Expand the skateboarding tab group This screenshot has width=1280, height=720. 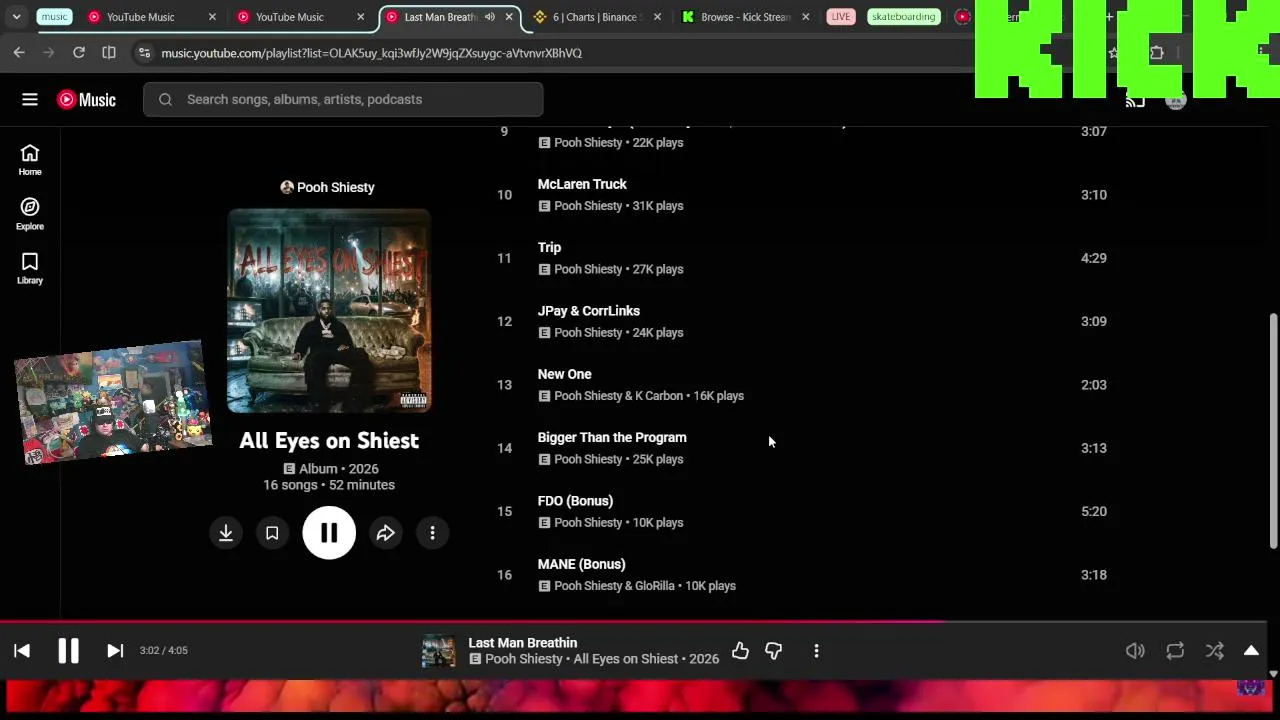(x=903, y=17)
